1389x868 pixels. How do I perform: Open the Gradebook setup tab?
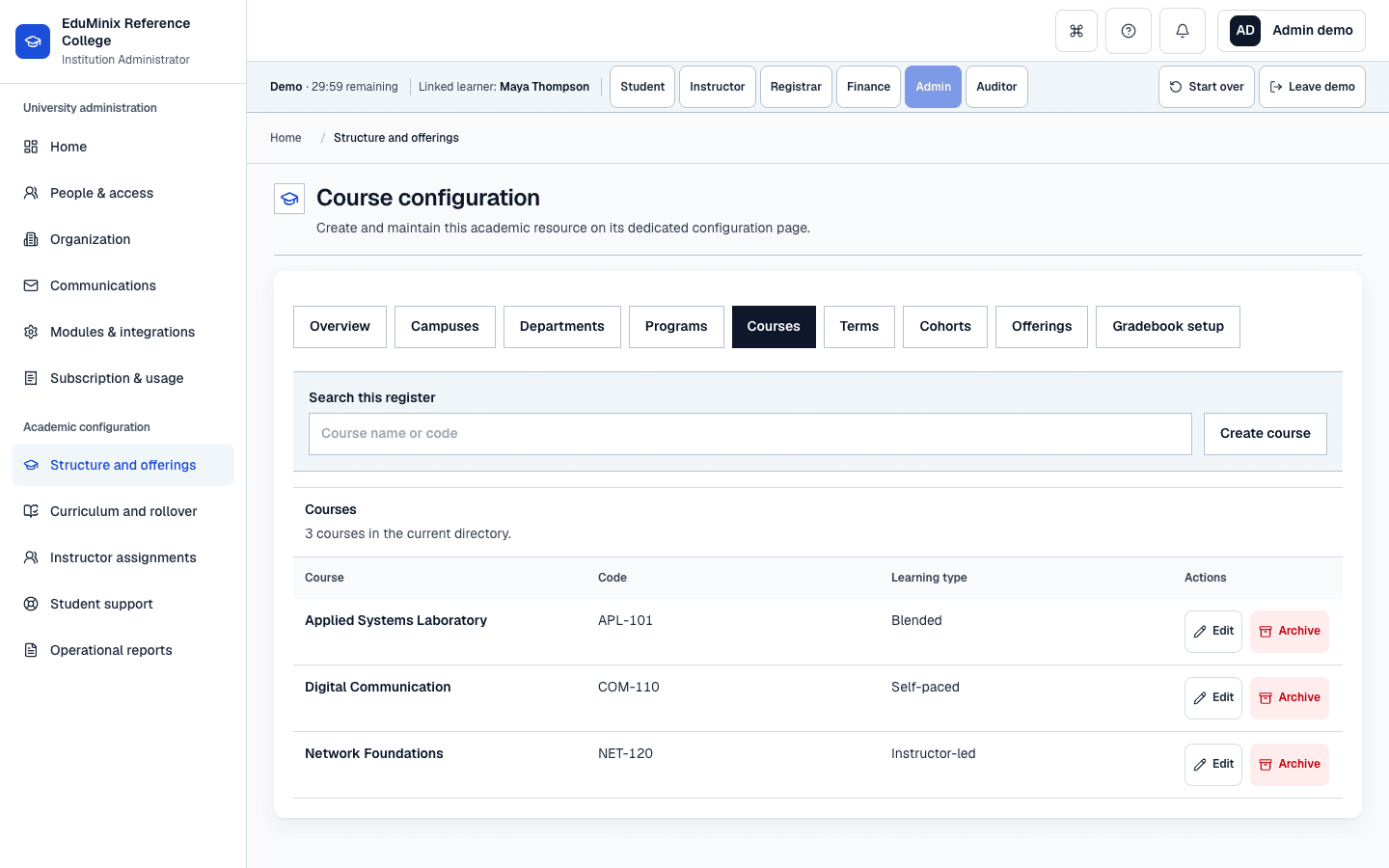[x=1168, y=327]
